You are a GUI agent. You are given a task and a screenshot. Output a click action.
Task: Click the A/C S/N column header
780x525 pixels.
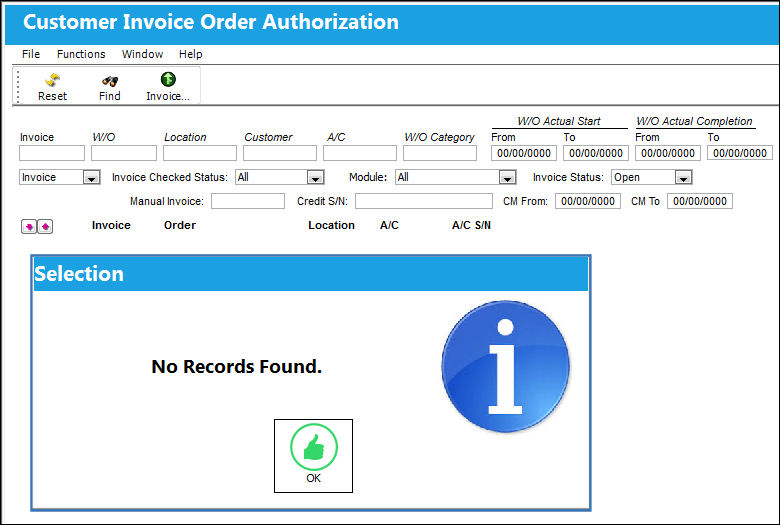point(471,225)
